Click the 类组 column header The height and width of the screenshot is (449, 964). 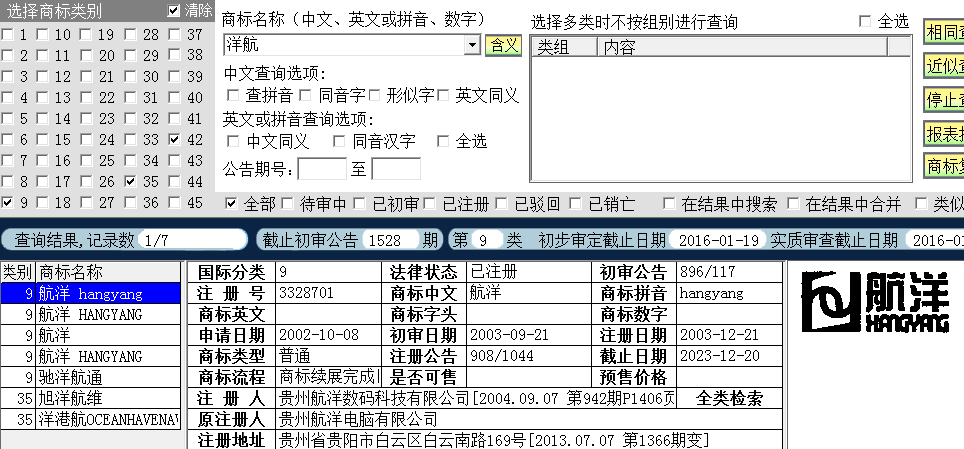point(565,47)
